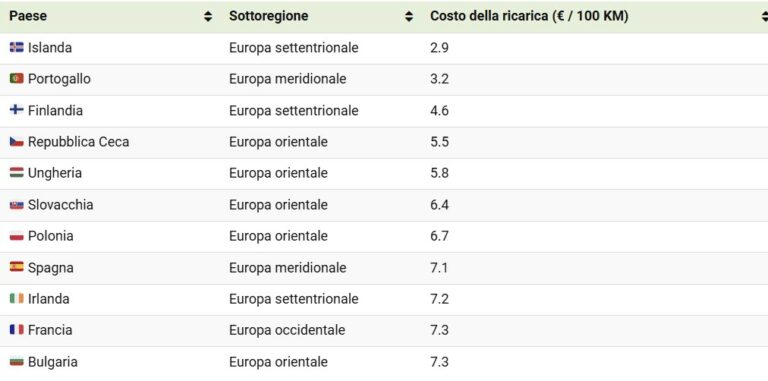This screenshot has height=381, width=768.
Task: Select the Paese column header
Action: (28, 16)
